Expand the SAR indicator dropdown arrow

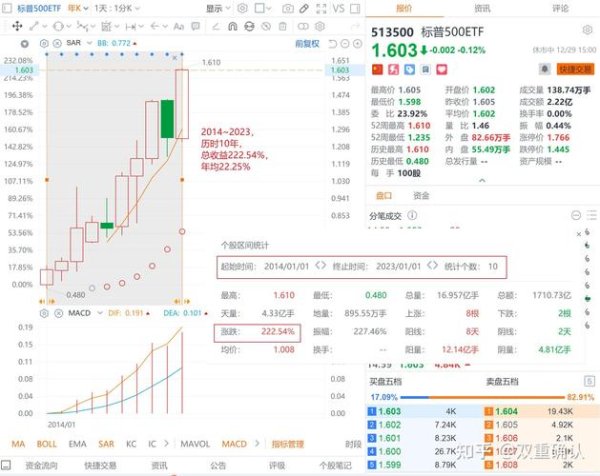[x=90, y=43]
